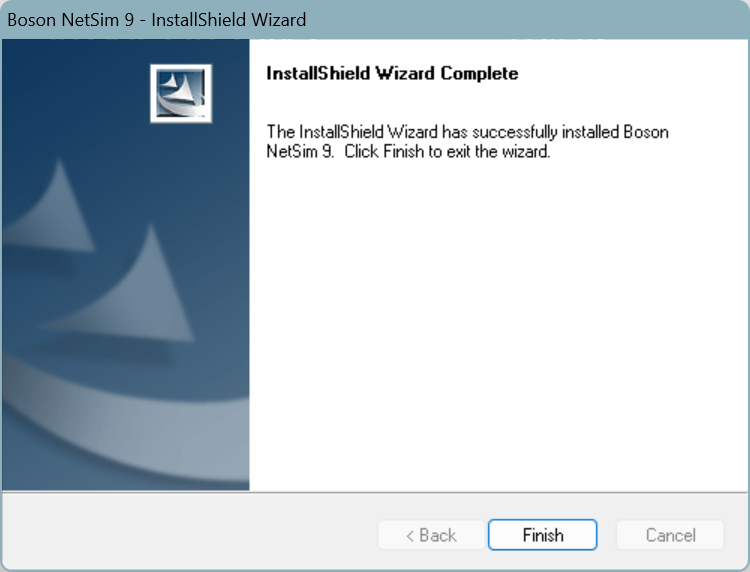This screenshot has height=572, width=750.
Task: Click the disabled Back button
Action: point(431,535)
